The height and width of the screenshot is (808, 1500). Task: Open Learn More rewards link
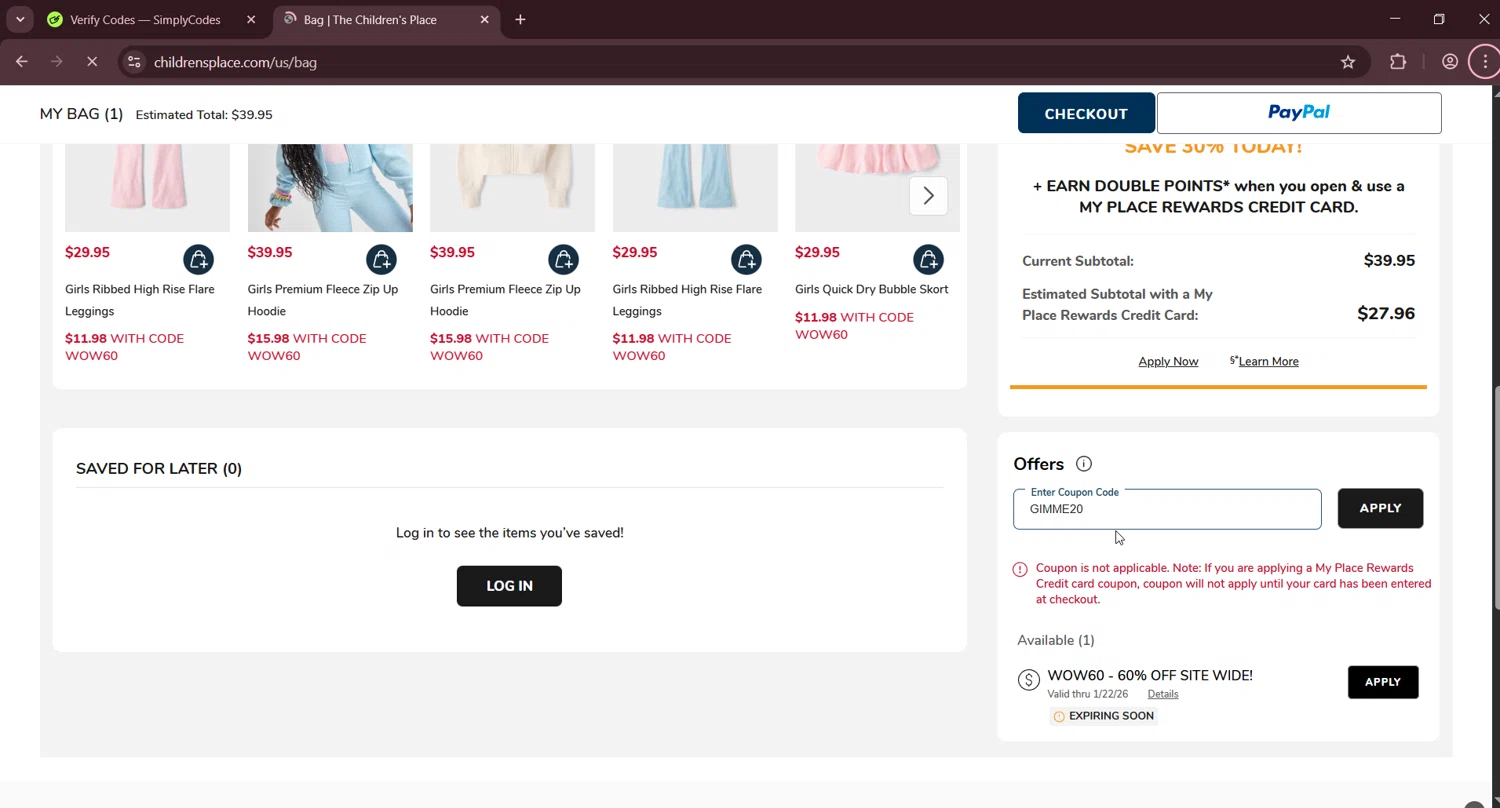tap(1268, 361)
